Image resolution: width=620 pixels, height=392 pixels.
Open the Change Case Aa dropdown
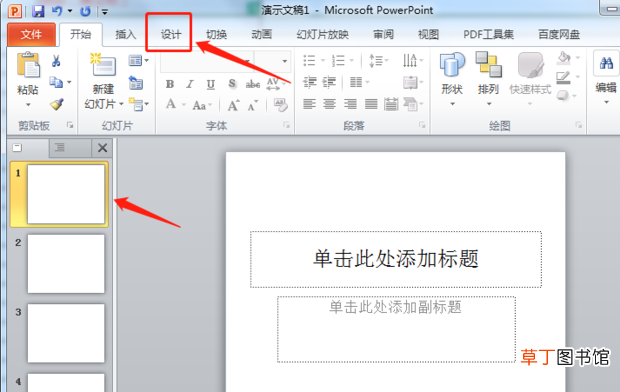[x=202, y=105]
